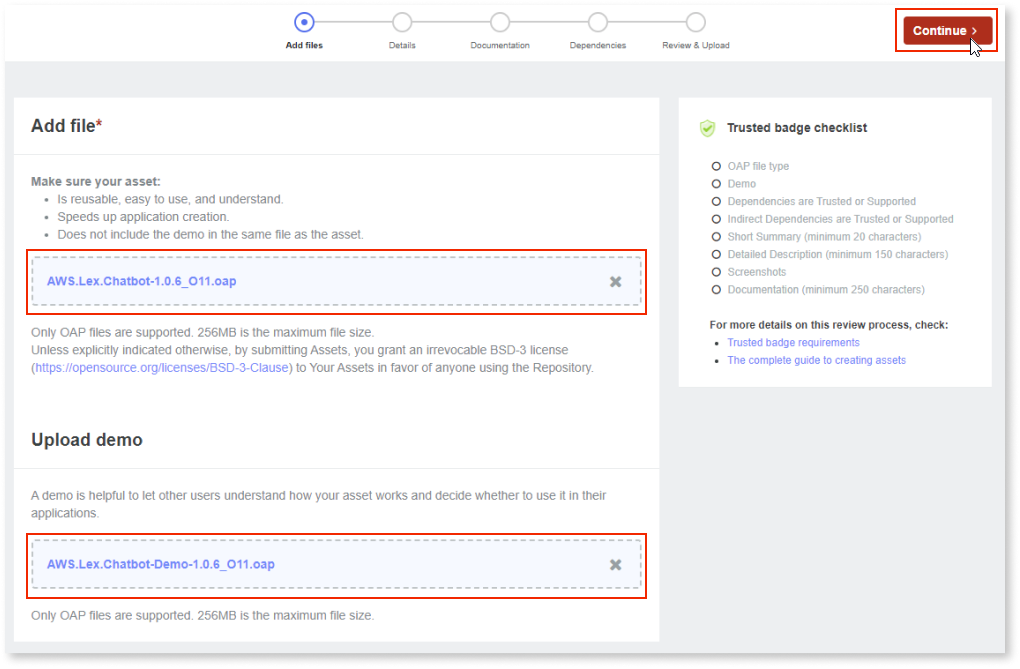Remove the AWS.Lex.Chatbot-Demo-1.0.6_O11.oap demo file
The width and height of the screenshot is (1020, 669).
click(x=616, y=565)
